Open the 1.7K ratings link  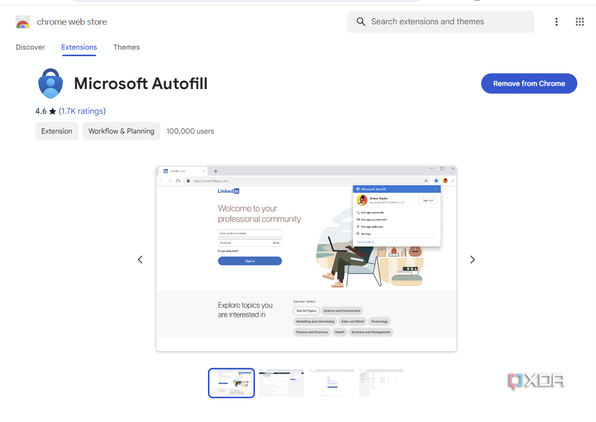pos(82,111)
